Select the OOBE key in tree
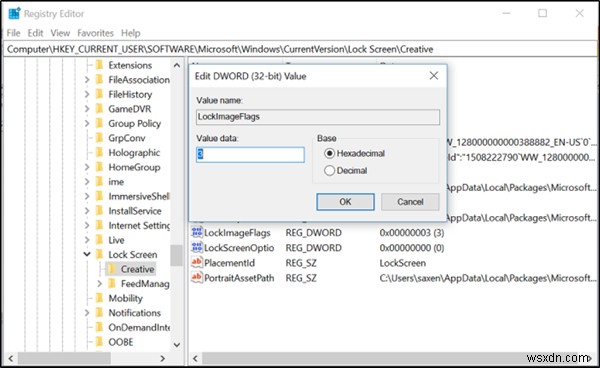This screenshot has height=368, width=600. tap(121, 342)
